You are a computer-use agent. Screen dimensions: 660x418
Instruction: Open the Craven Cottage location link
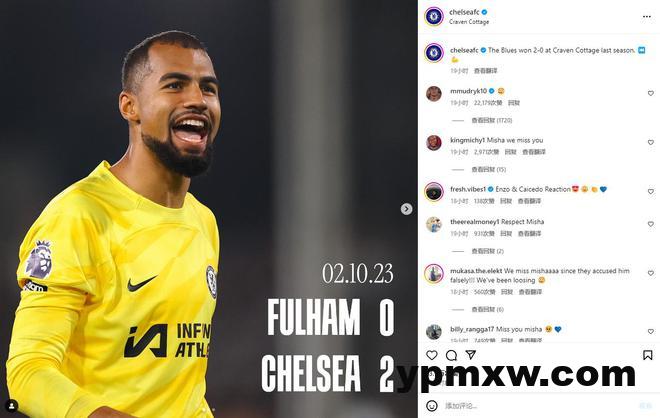(469, 22)
